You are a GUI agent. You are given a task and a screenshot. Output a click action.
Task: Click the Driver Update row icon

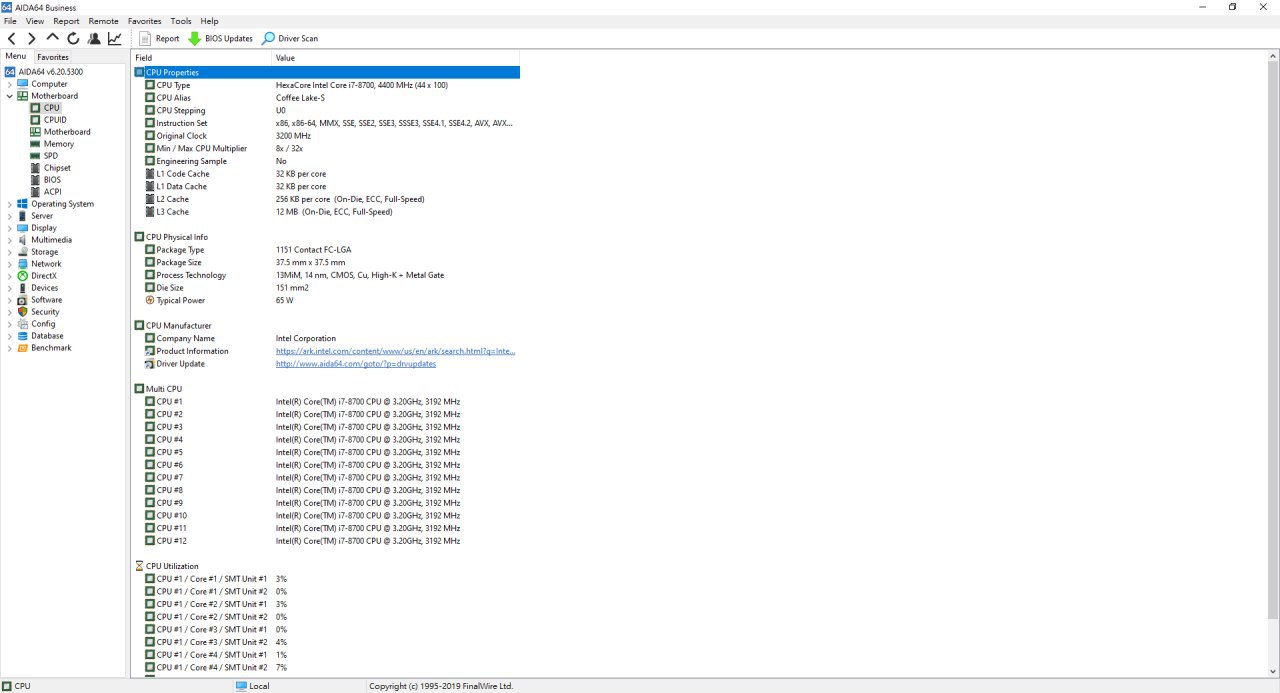tap(150, 364)
